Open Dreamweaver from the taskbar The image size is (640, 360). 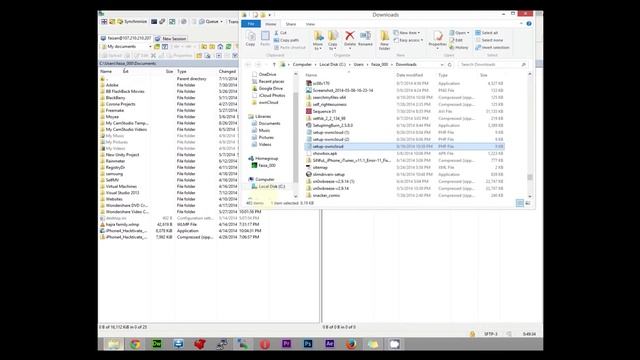[x=157, y=344]
